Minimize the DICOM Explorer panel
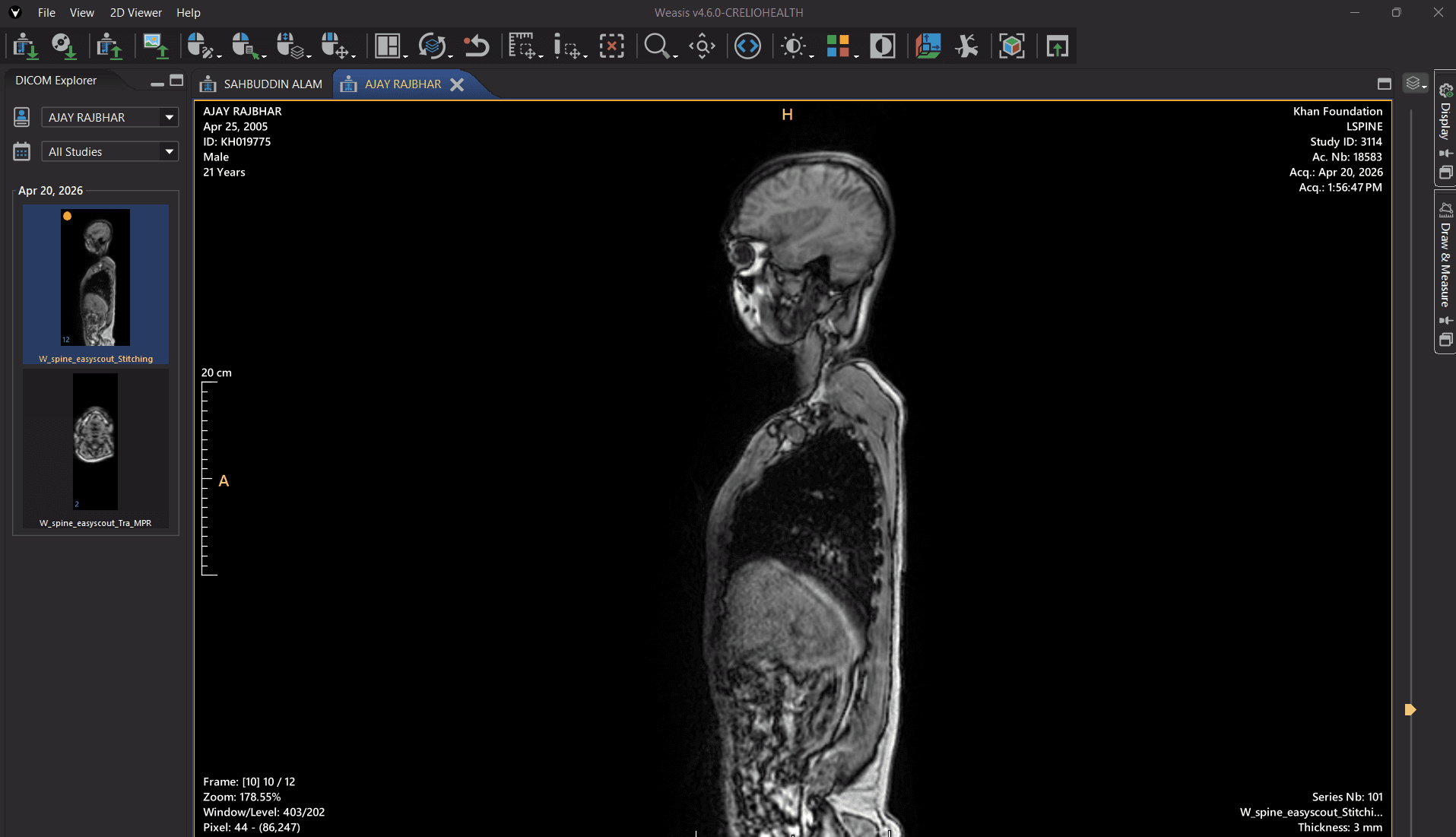The image size is (1456, 837). point(157,82)
